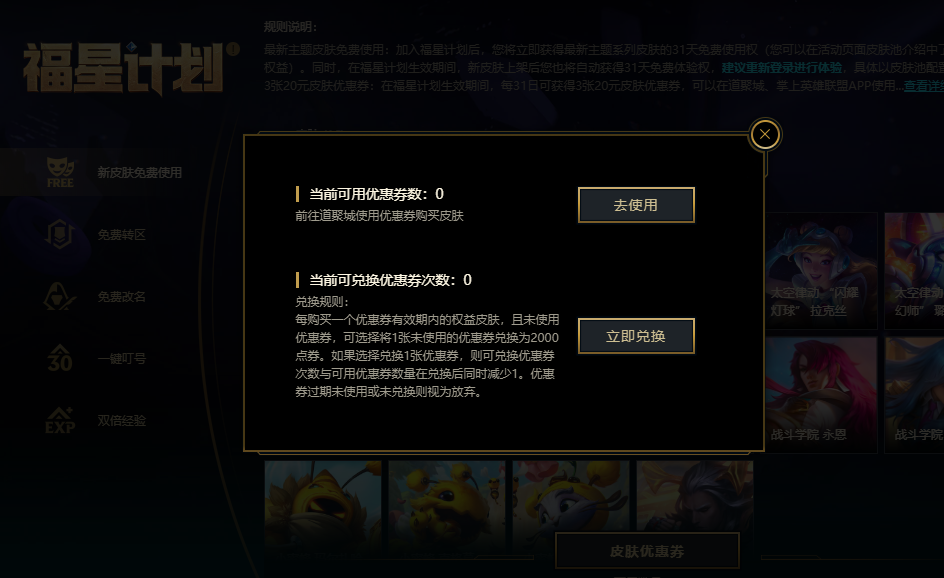The height and width of the screenshot is (578, 944).
Task: Click the EXP 双倍经验 icon
Action: 60,420
